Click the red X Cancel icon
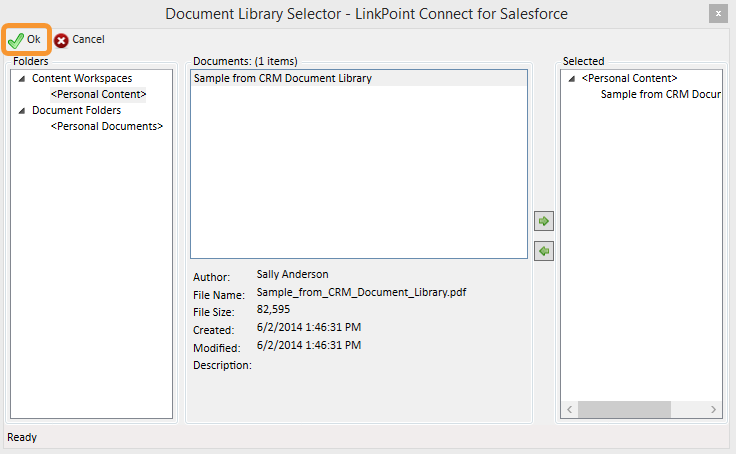This screenshot has width=736, height=454. (61, 41)
